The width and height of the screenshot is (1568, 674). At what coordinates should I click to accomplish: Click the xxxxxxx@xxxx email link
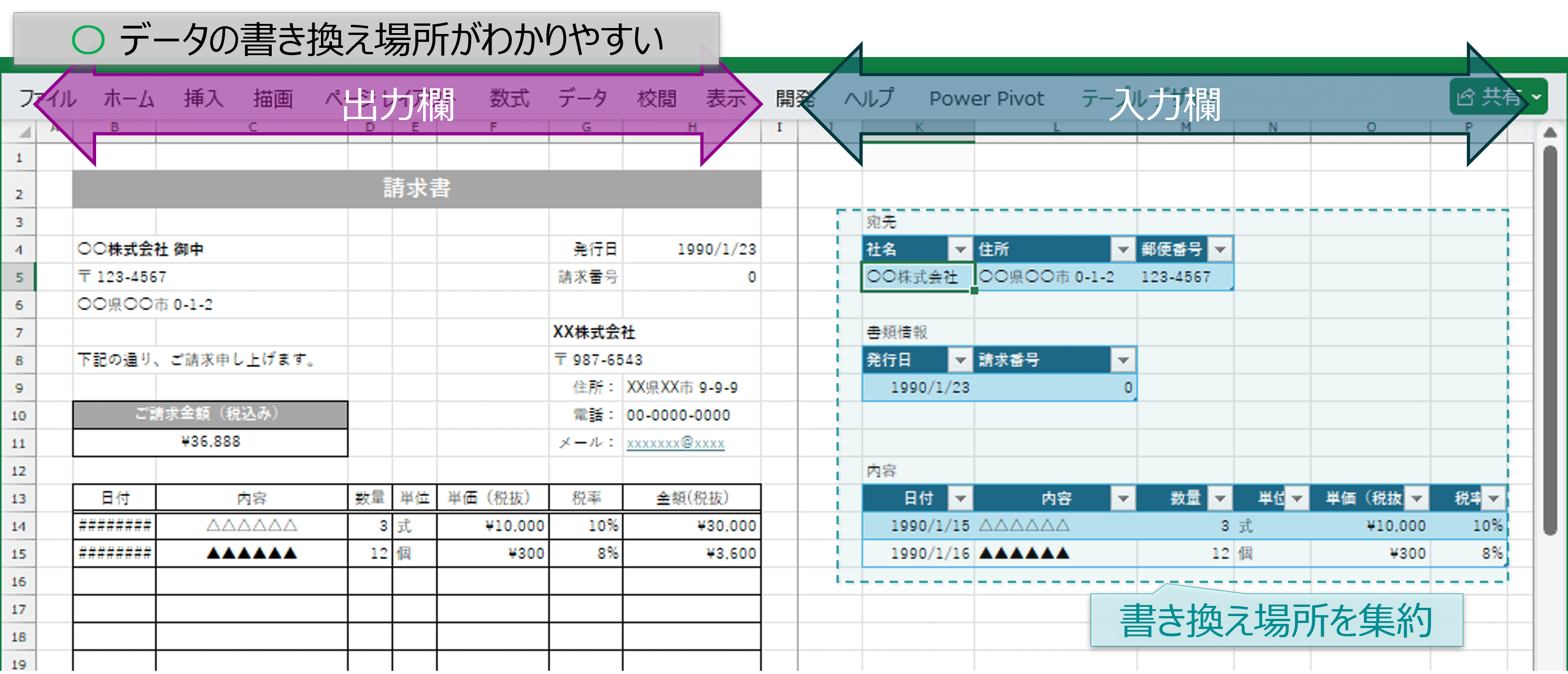[x=675, y=443]
